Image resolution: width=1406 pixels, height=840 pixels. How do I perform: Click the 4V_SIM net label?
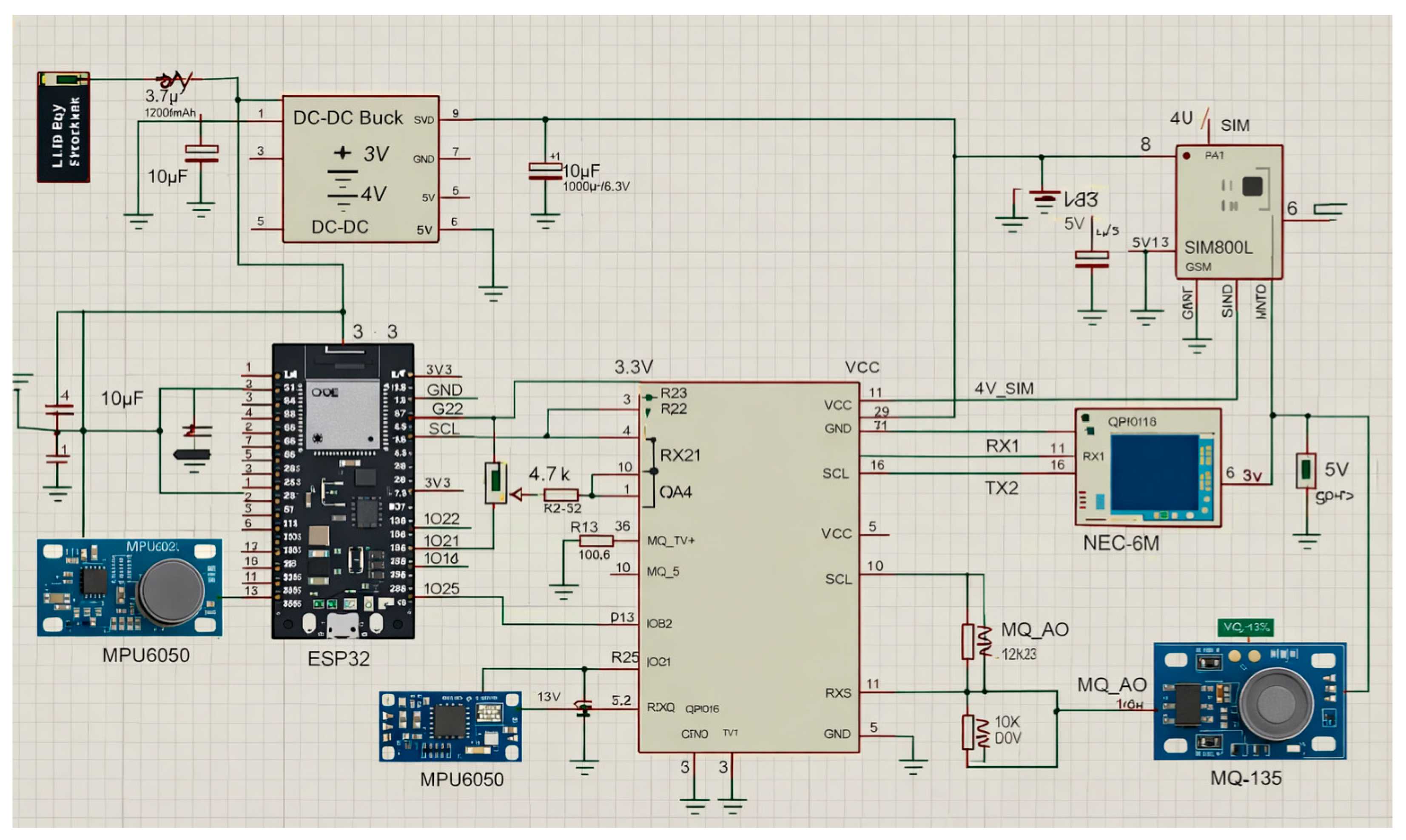coord(1003,388)
